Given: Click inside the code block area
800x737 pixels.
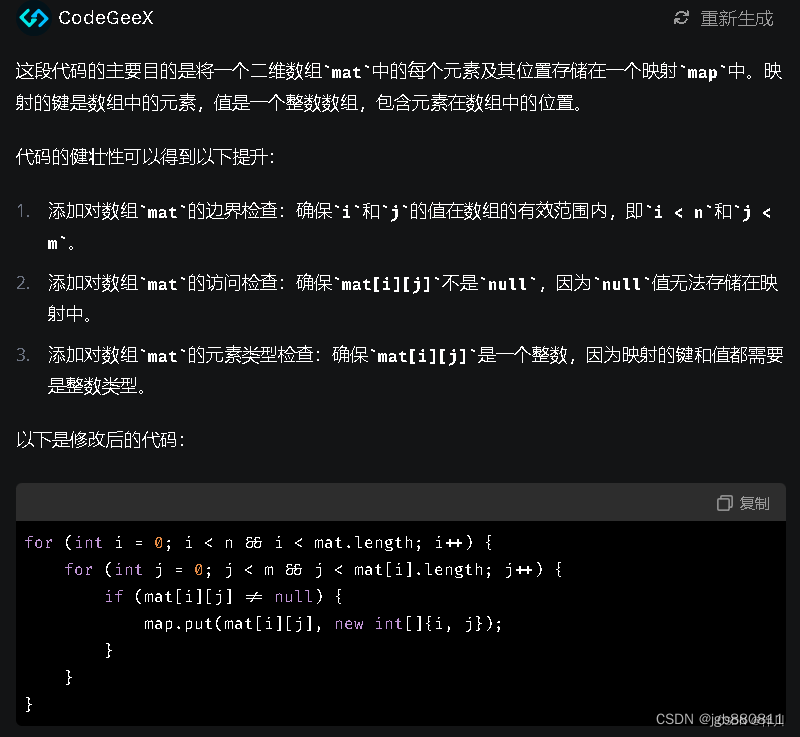Looking at the screenshot, I should point(400,620).
